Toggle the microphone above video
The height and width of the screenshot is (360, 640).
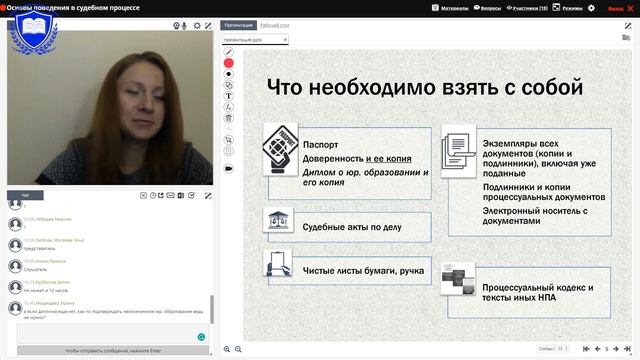pyautogui.click(x=184, y=26)
